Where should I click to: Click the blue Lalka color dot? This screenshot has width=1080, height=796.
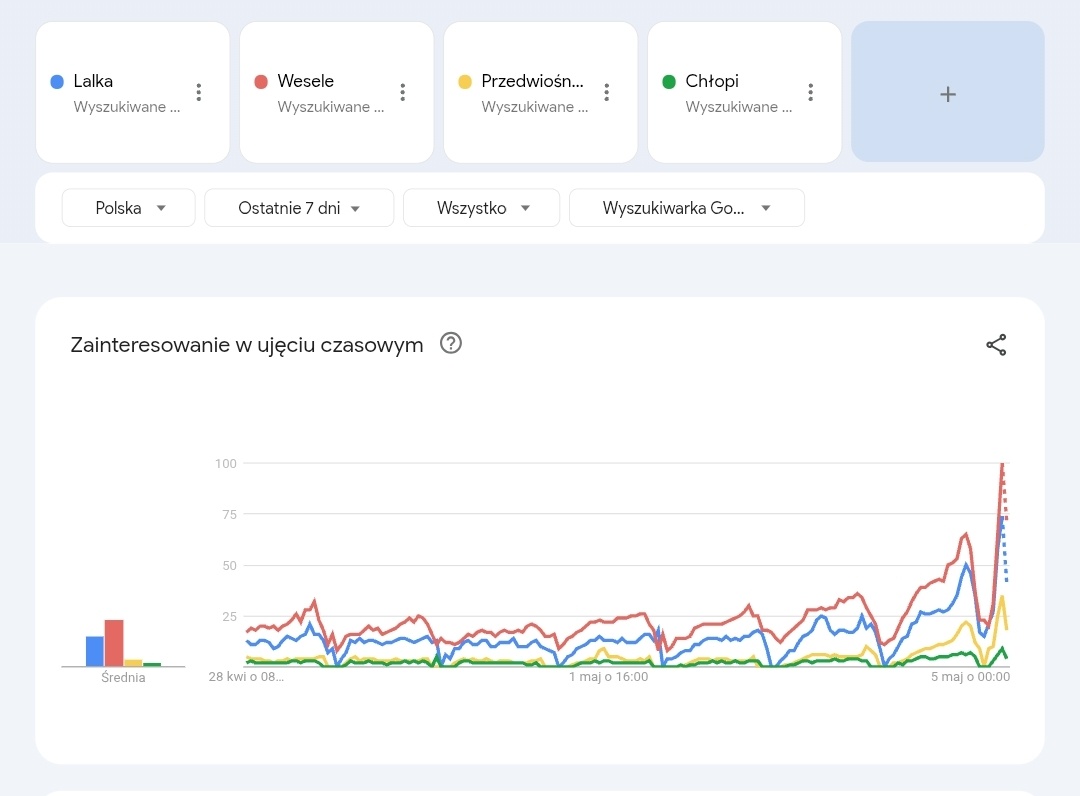click(x=57, y=81)
